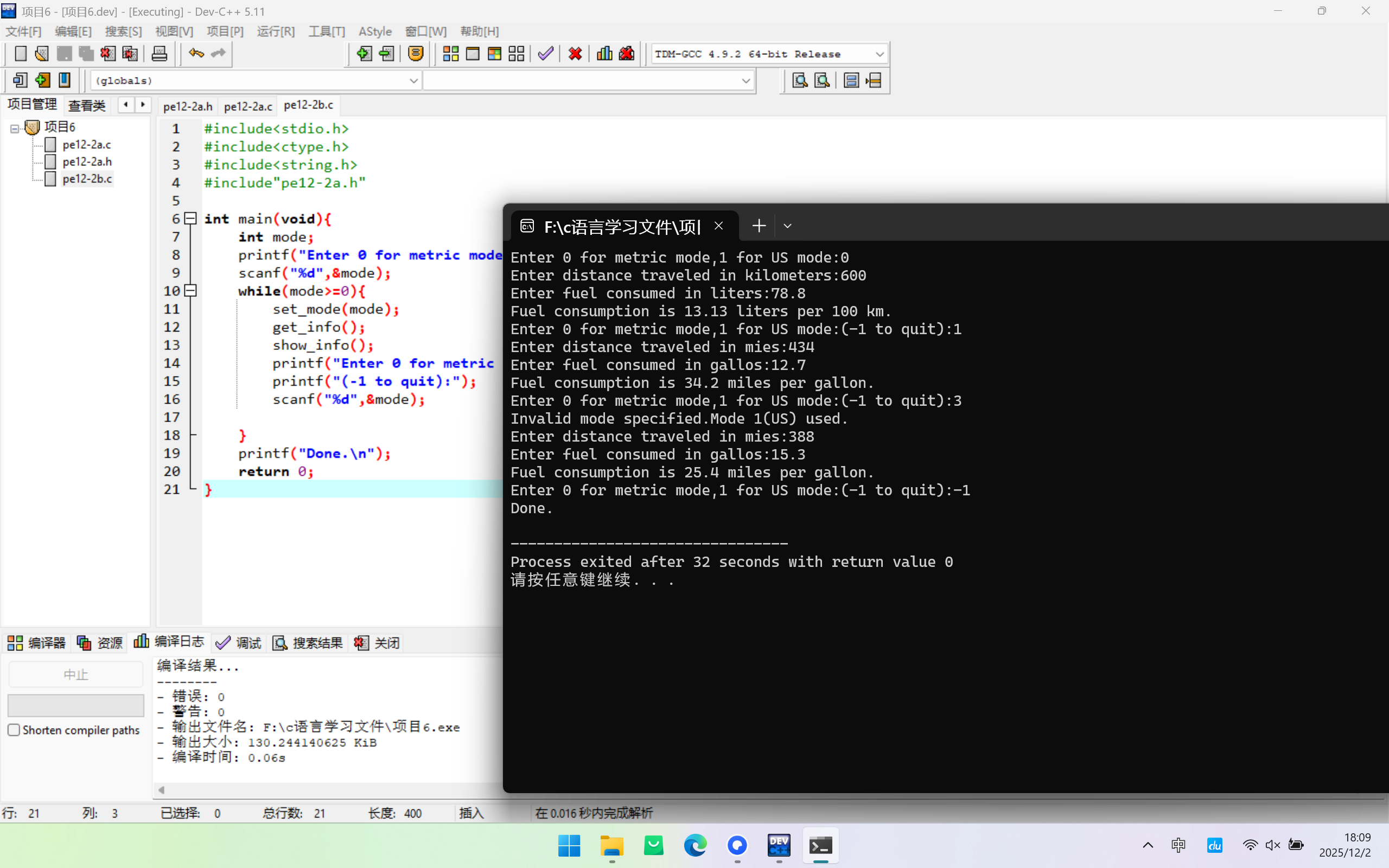This screenshot has width=1389, height=868.
Task: Switch to the pe12-2a.c editor tab
Action: coord(248,106)
